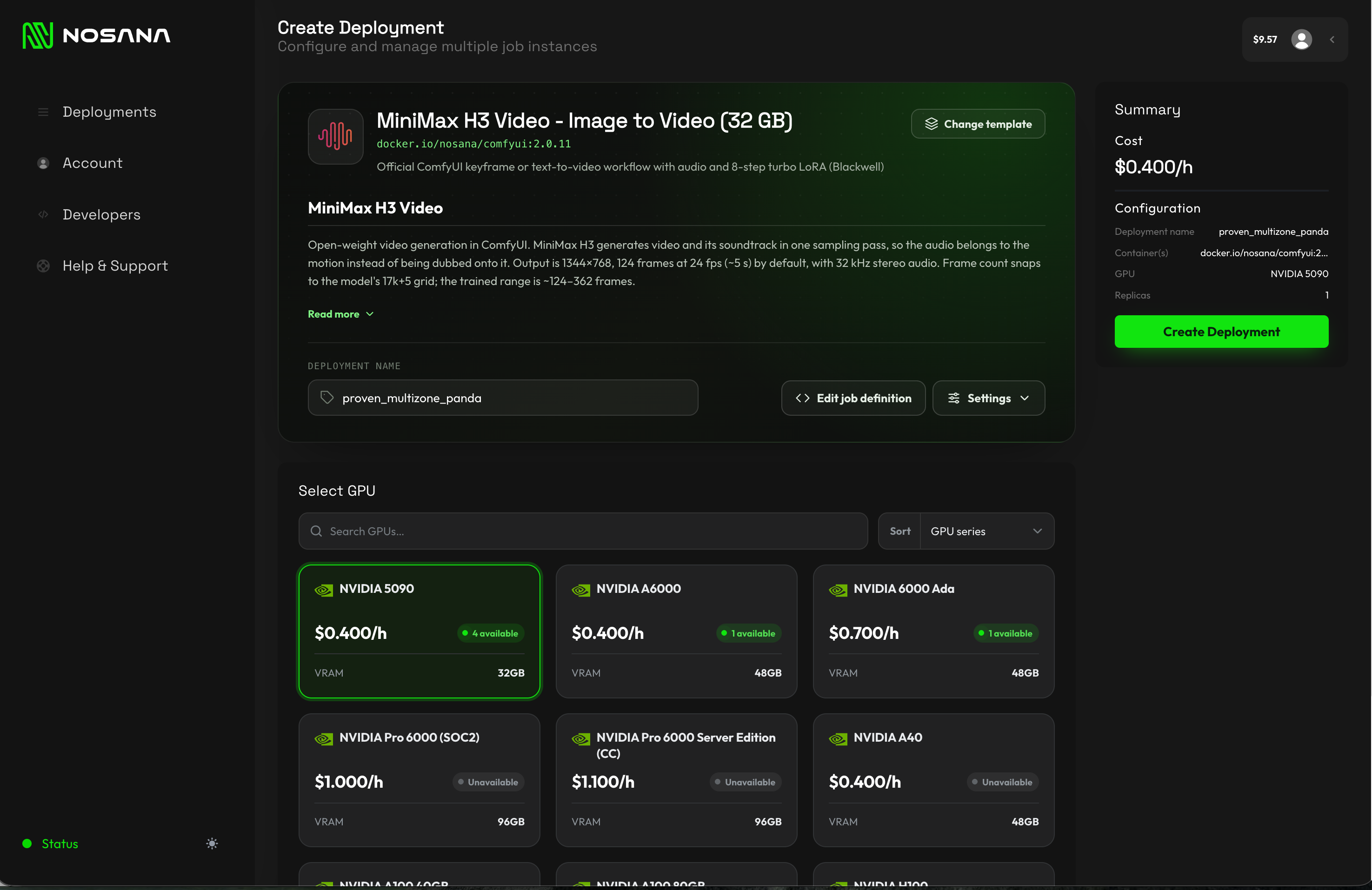
Task: Click the Help & Support lifebuoy icon
Action: click(x=43, y=266)
